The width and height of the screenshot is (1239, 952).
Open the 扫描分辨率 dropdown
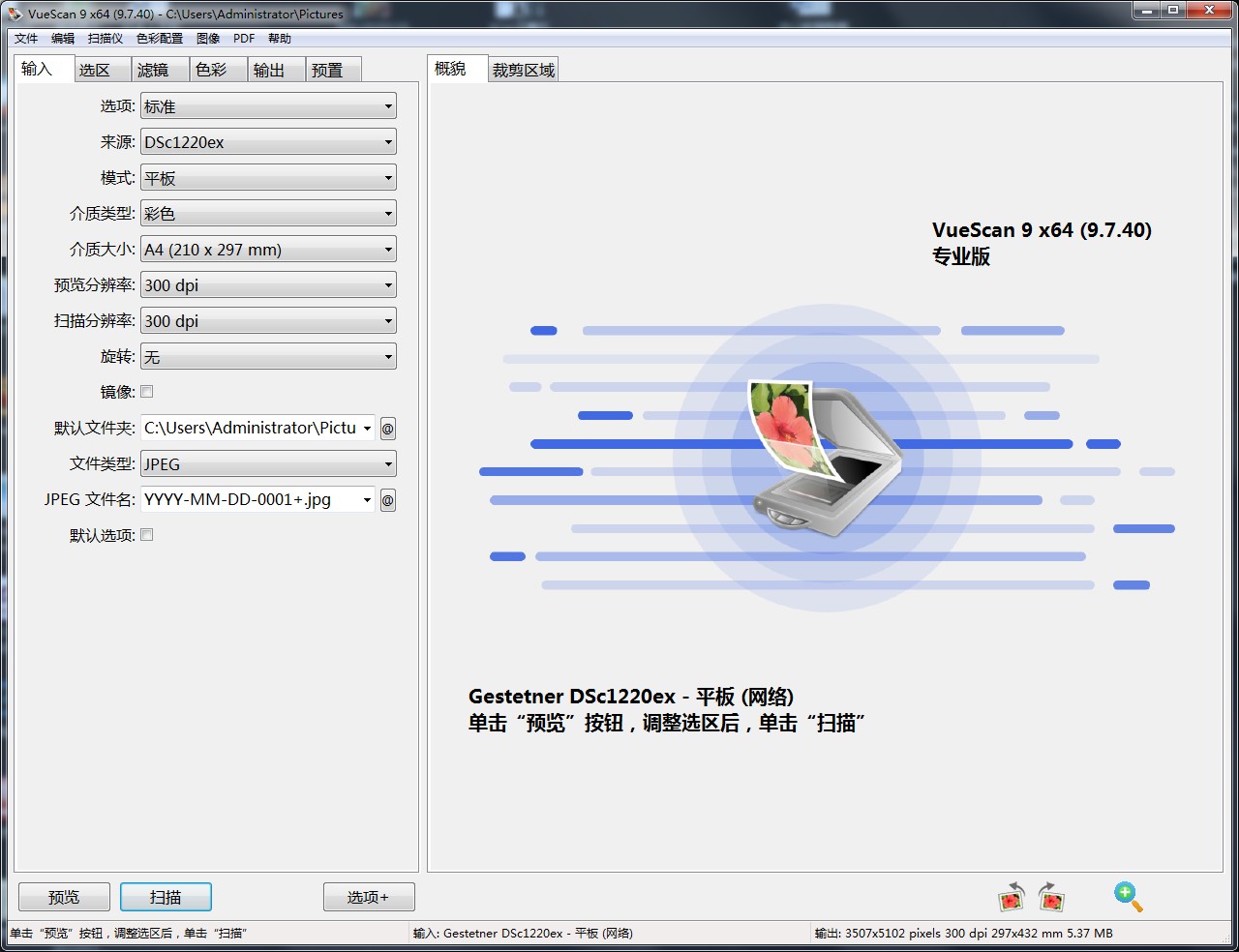[x=268, y=321]
